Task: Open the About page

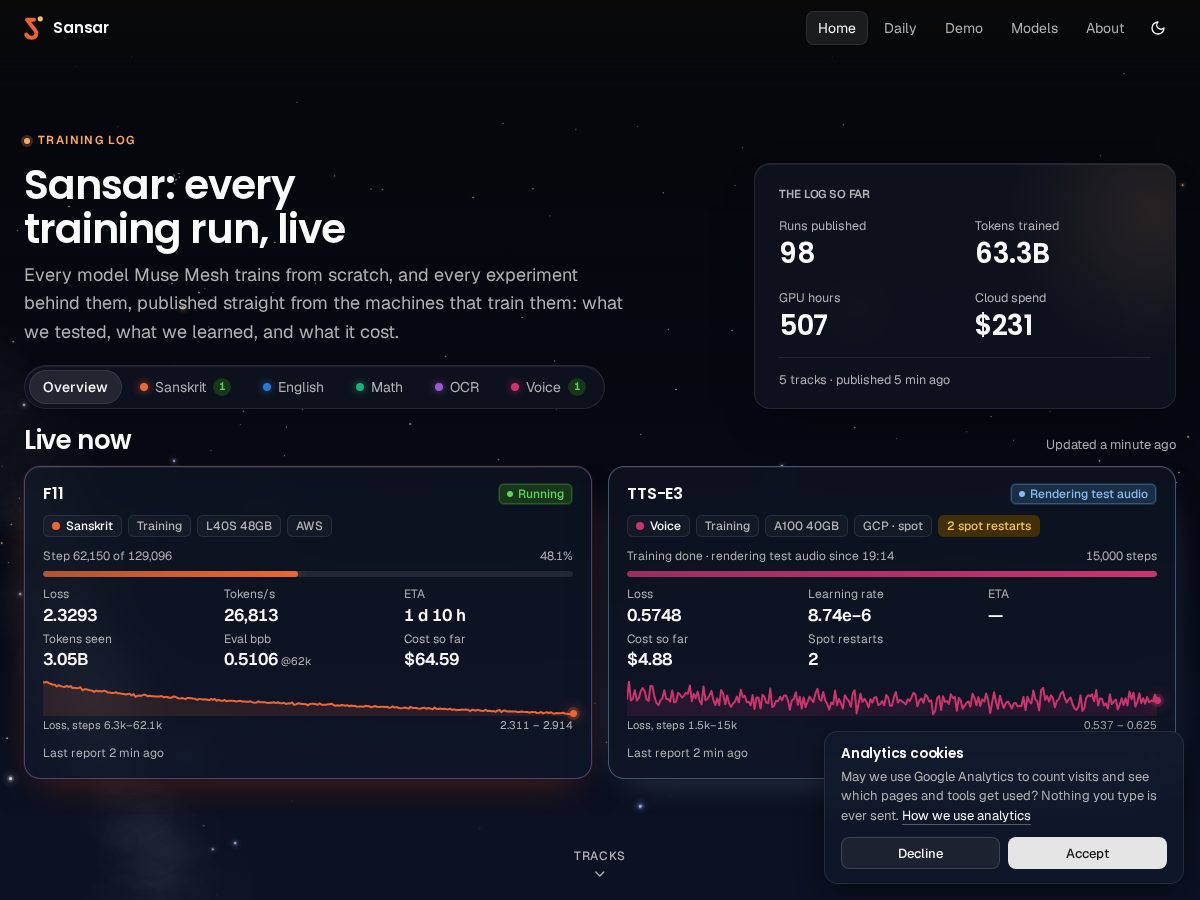Action: (x=1105, y=28)
